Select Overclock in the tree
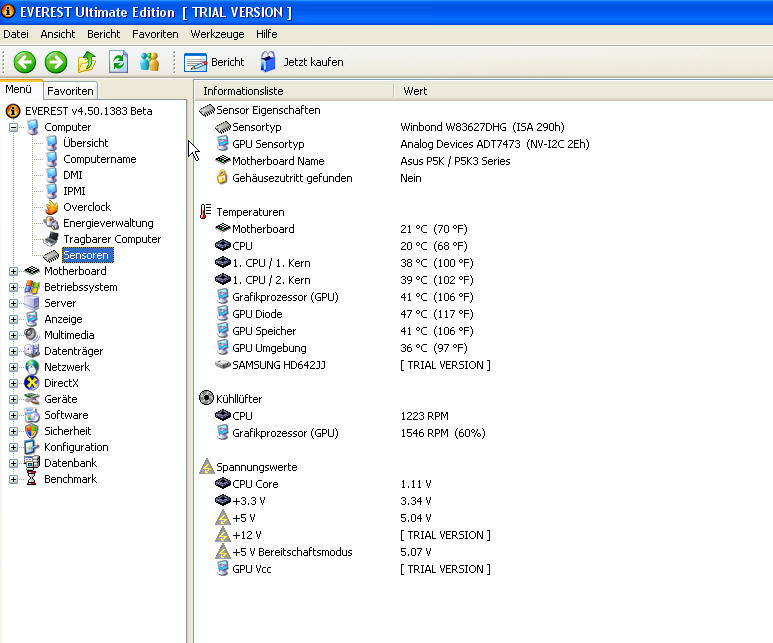The height and width of the screenshot is (643, 773). 87,207
